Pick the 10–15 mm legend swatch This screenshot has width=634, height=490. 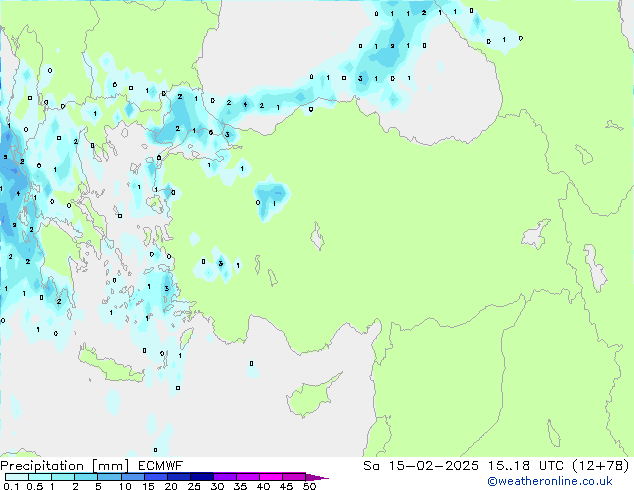tap(132, 477)
